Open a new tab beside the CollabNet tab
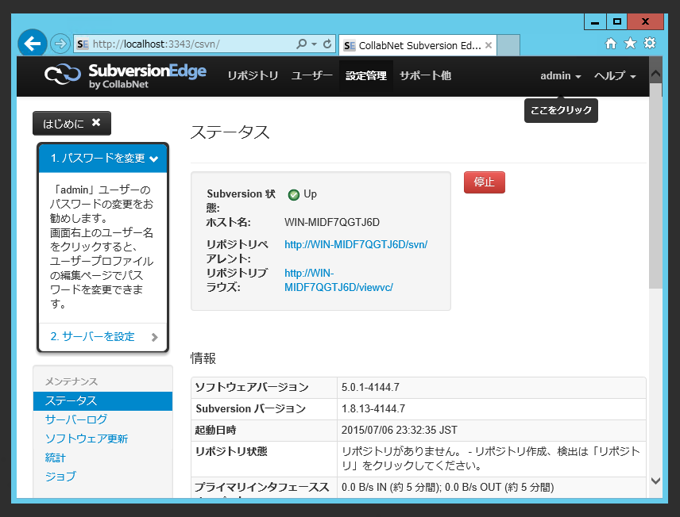The width and height of the screenshot is (680, 517). point(508,45)
